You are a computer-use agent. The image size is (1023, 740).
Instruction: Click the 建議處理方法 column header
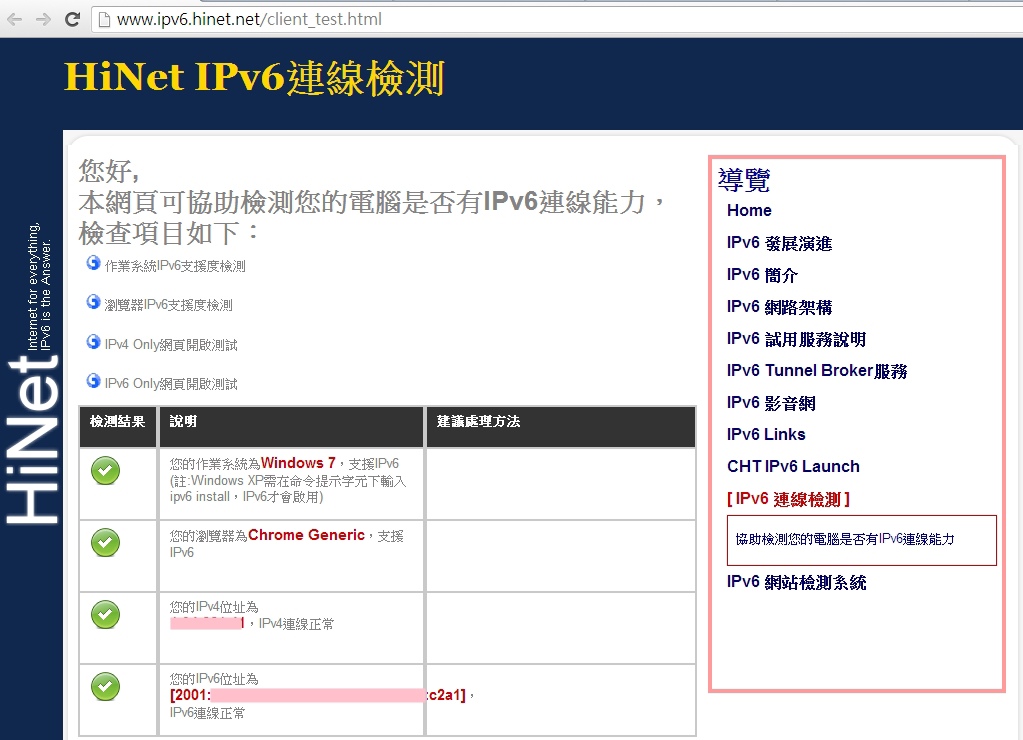point(478,422)
